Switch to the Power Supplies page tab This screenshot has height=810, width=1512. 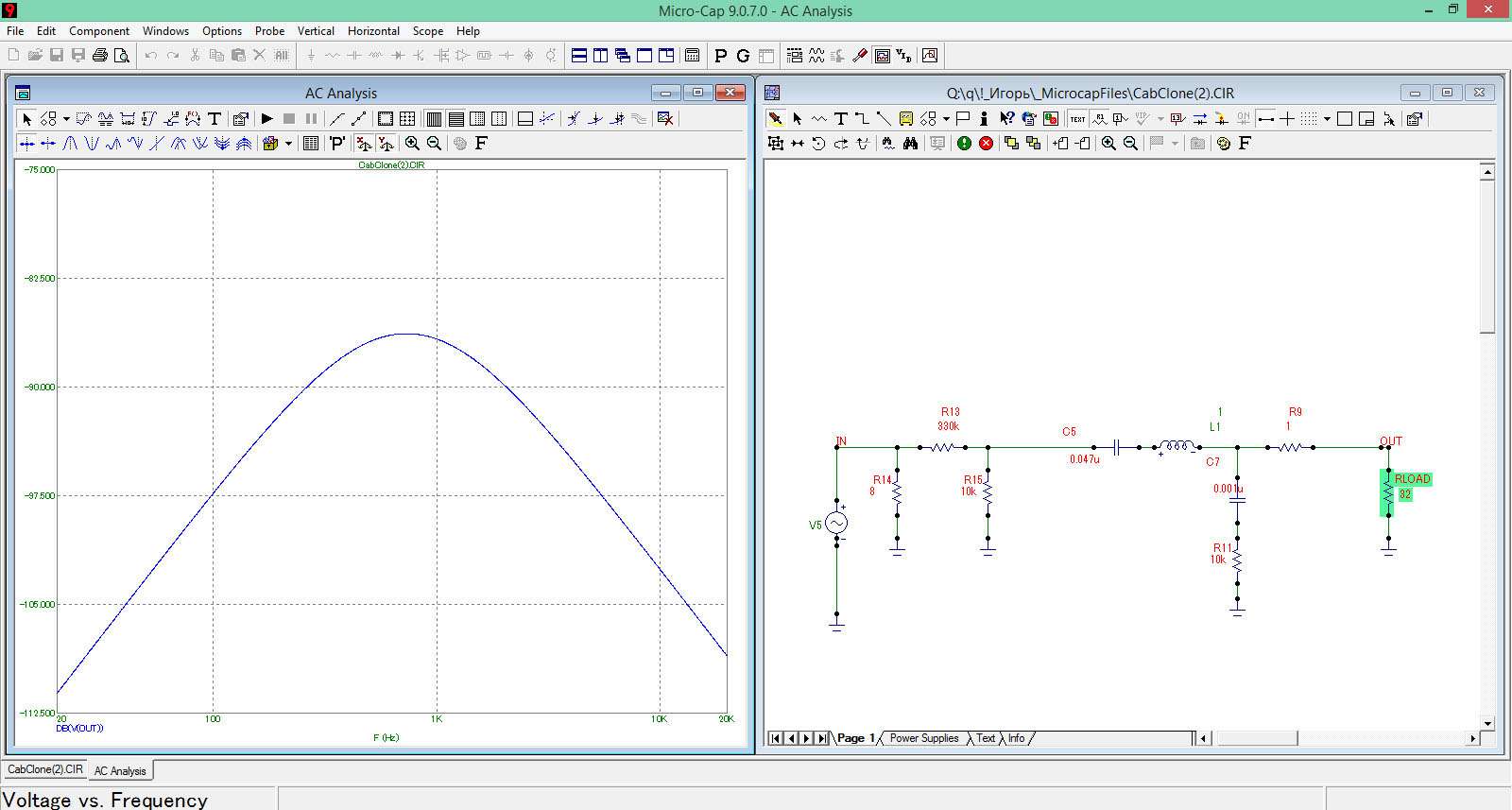pos(923,738)
